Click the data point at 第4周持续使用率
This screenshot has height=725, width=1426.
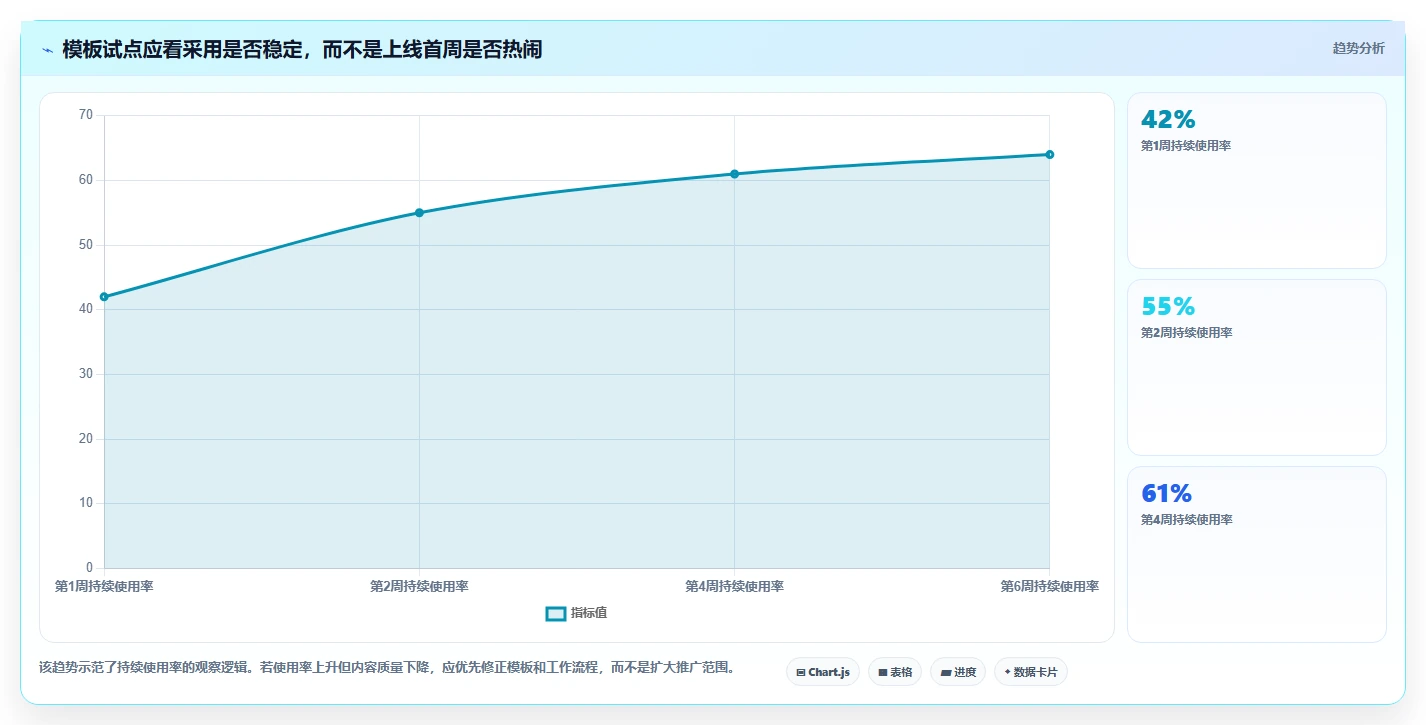point(734,174)
